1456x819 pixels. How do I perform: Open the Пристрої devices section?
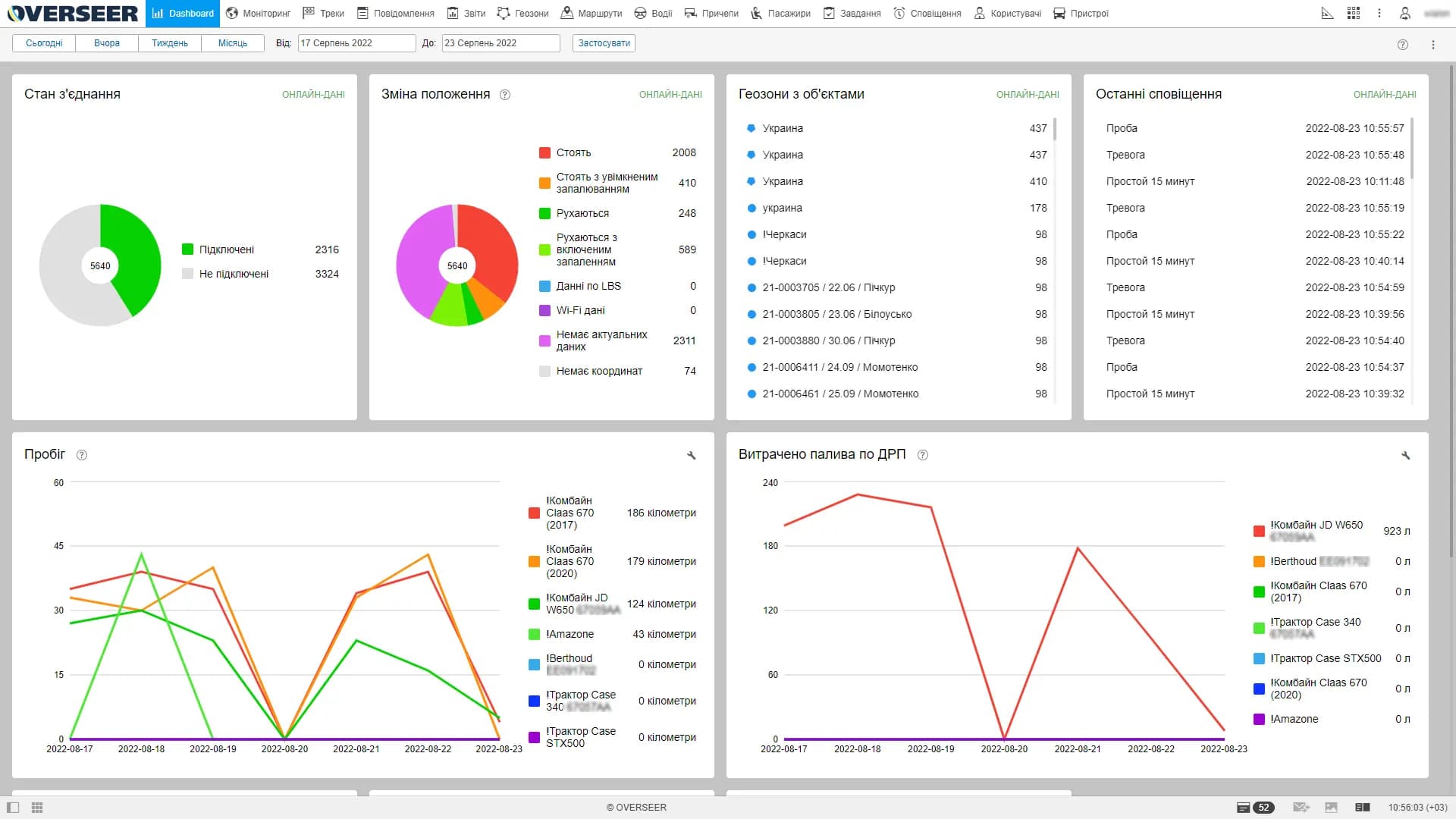point(1081,14)
